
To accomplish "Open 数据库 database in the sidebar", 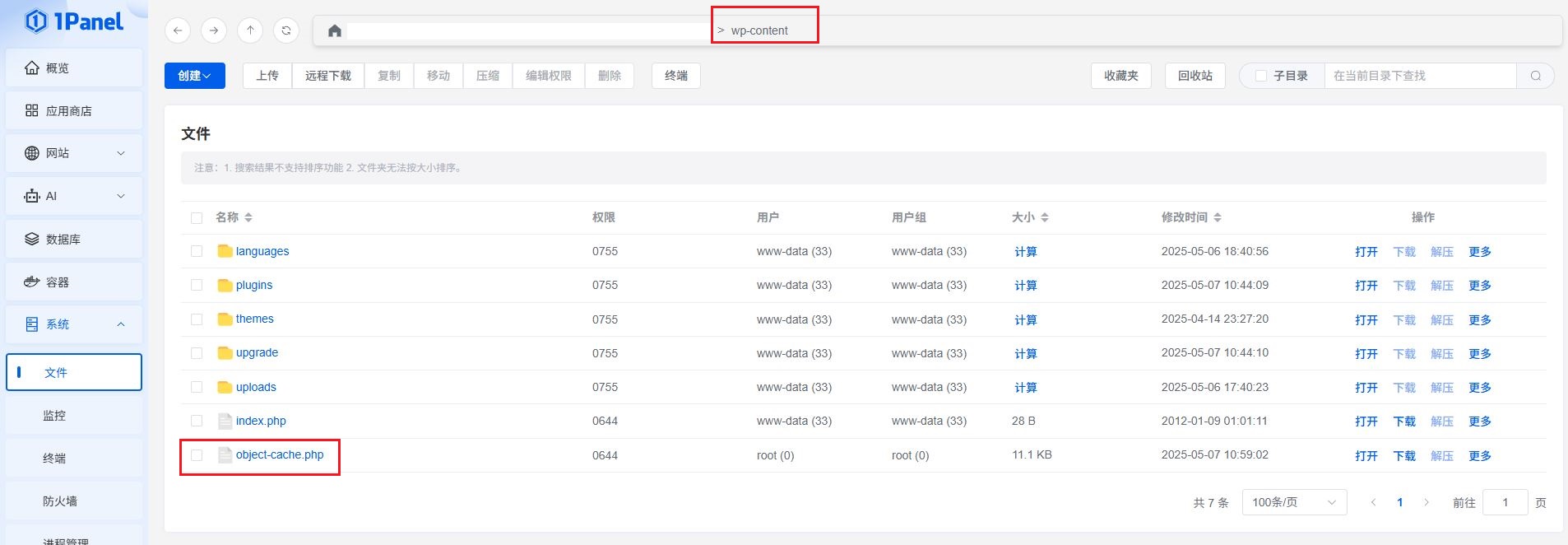I will 74,239.
